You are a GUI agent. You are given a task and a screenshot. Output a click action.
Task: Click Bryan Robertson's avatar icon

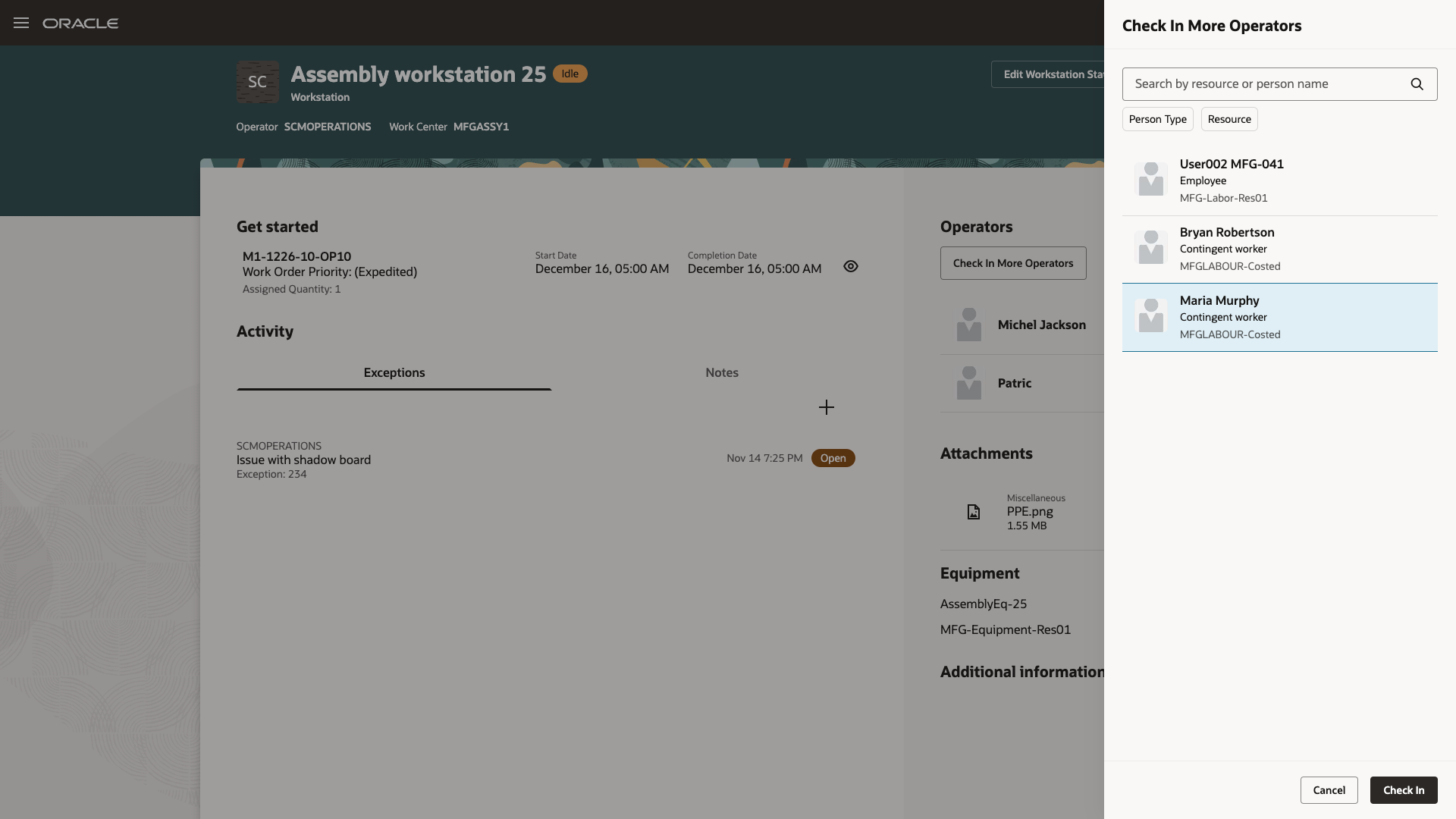pos(1150,248)
